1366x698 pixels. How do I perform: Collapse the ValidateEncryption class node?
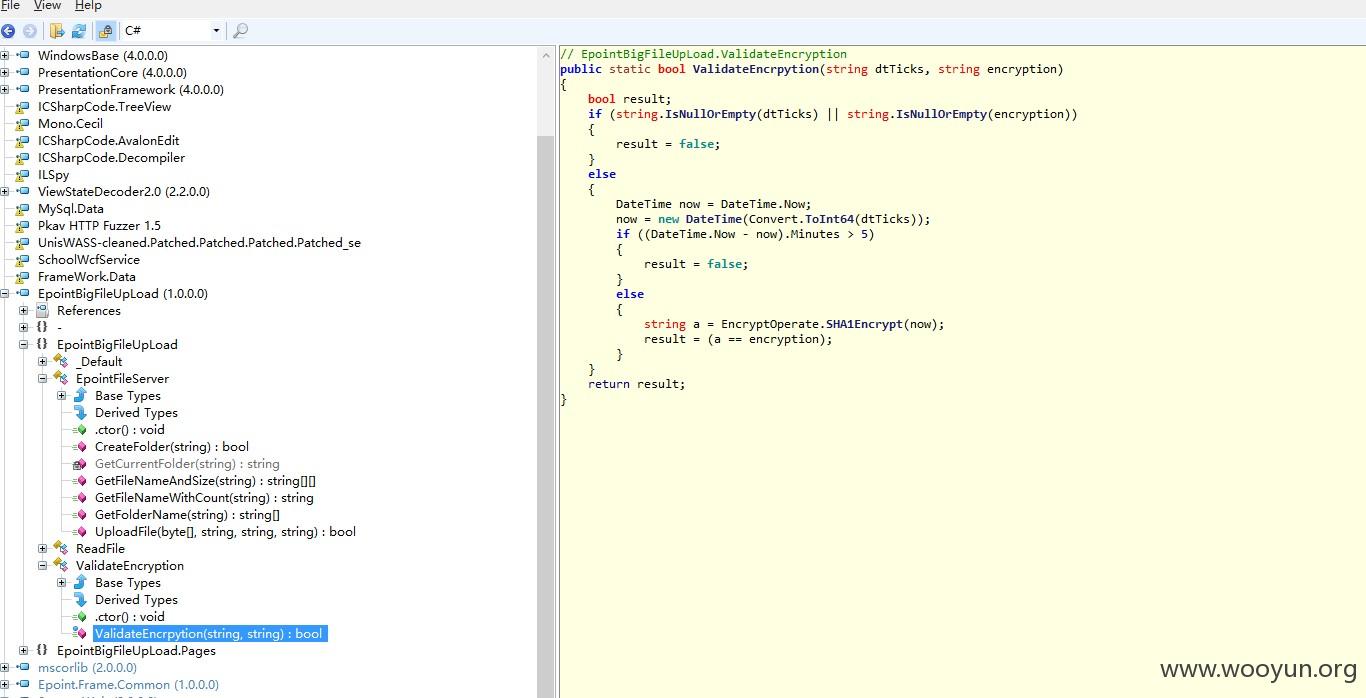pyautogui.click(x=43, y=566)
